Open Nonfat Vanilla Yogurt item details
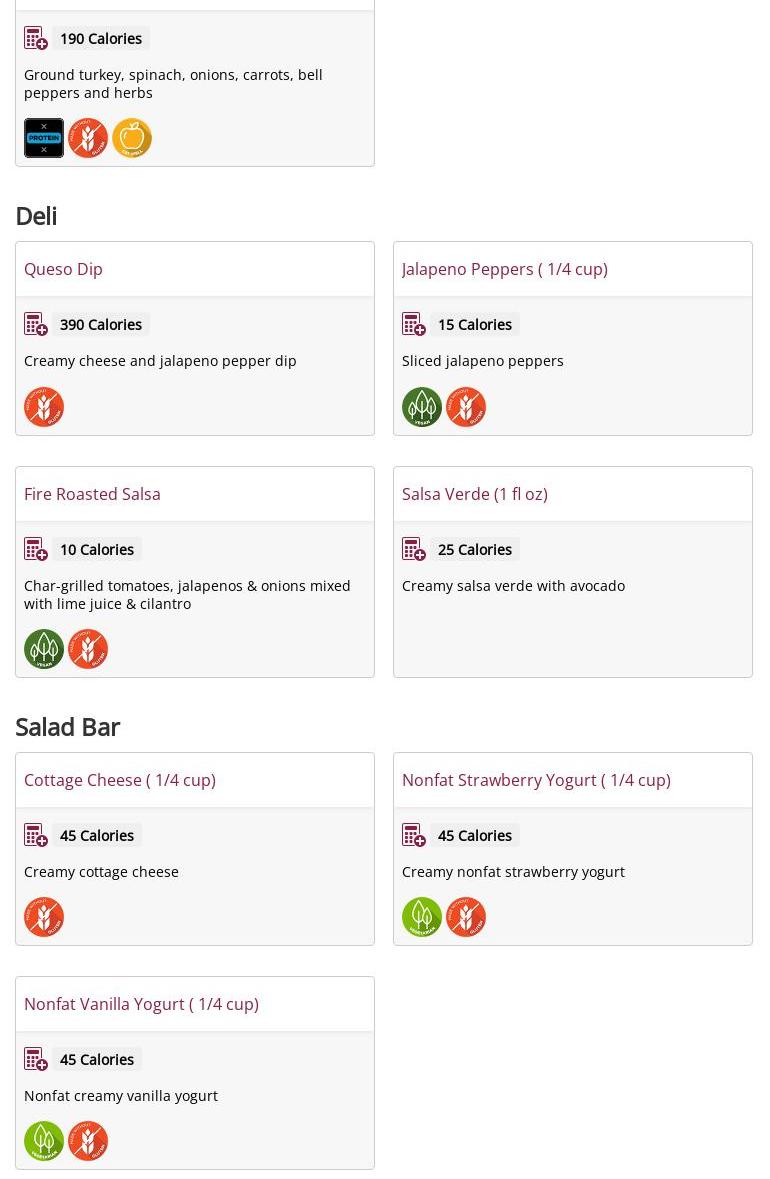This screenshot has width=770, height=1179. pyautogui.click(x=141, y=1004)
